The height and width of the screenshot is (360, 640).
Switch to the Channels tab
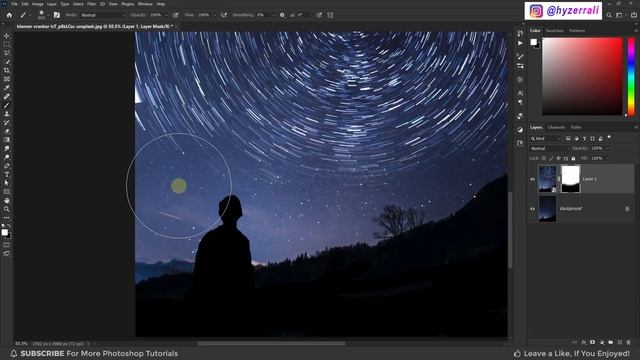click(x=556, y=128)
